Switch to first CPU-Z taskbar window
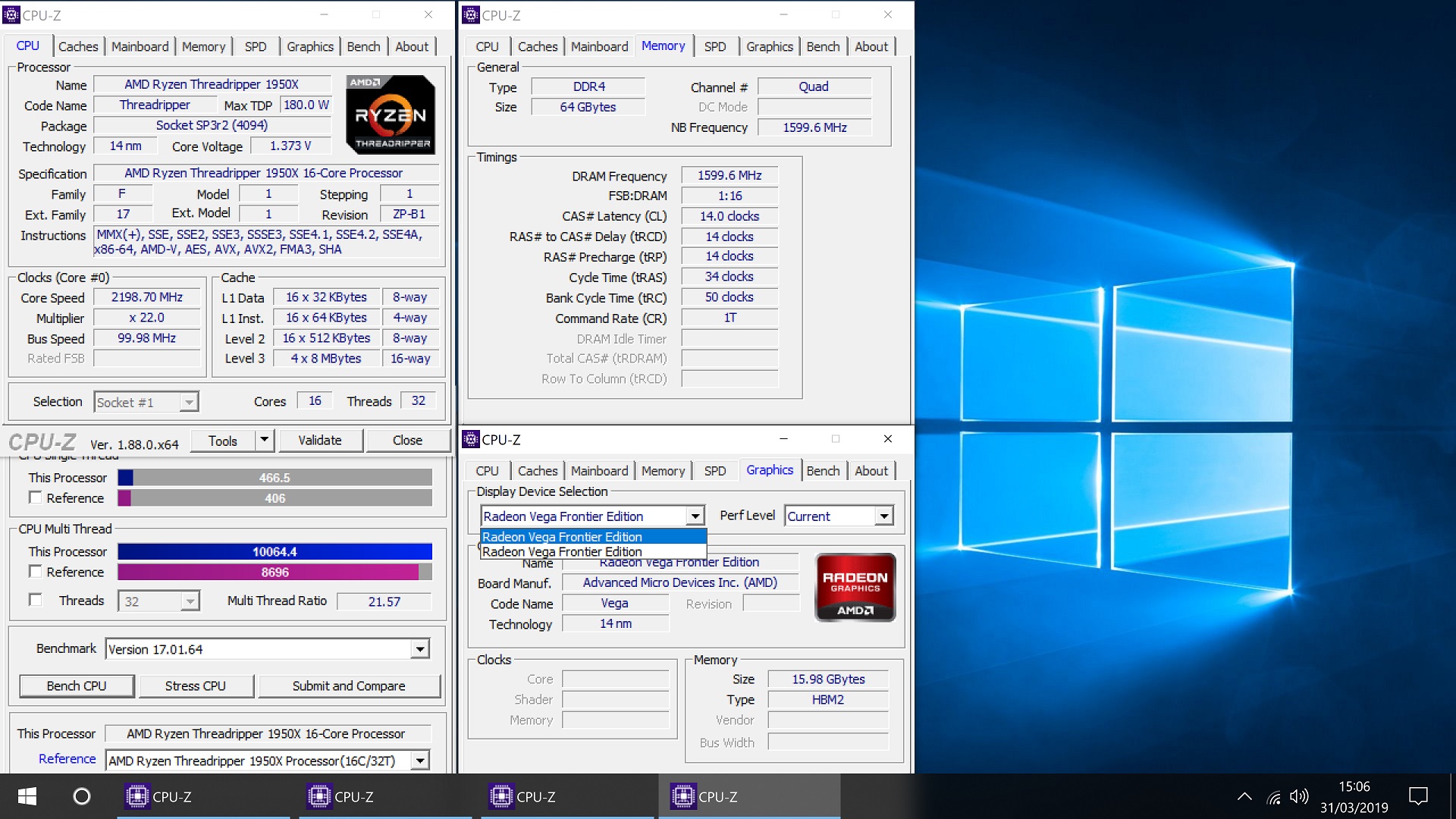The height and width of the screenshot is (819, 1456). 204,796
